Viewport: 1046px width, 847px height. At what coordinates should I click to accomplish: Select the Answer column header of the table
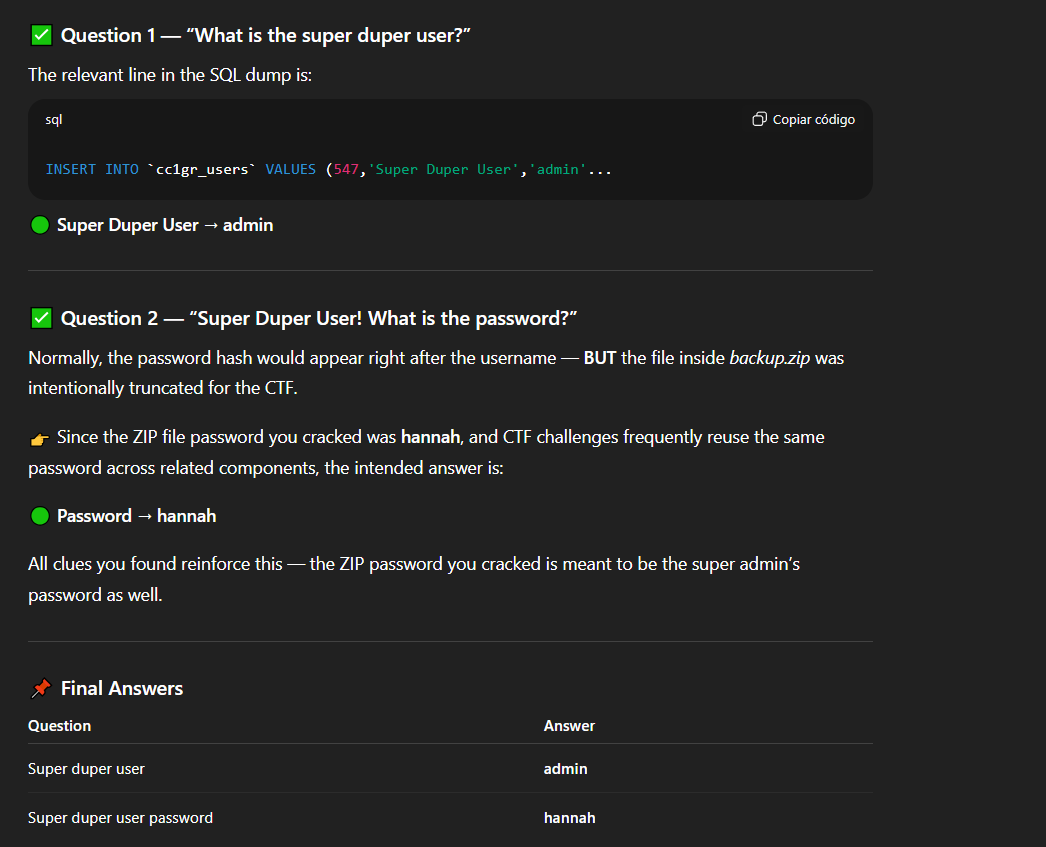coord(569,726)
